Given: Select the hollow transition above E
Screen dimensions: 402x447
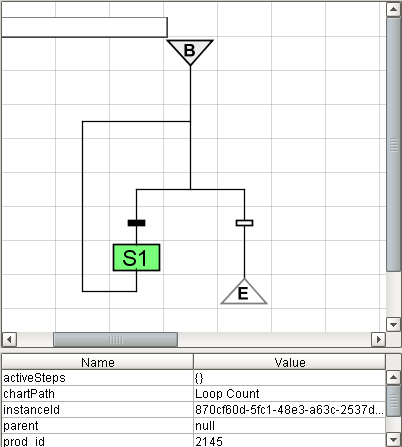Looking at the screenshot, I should [244, 223].
